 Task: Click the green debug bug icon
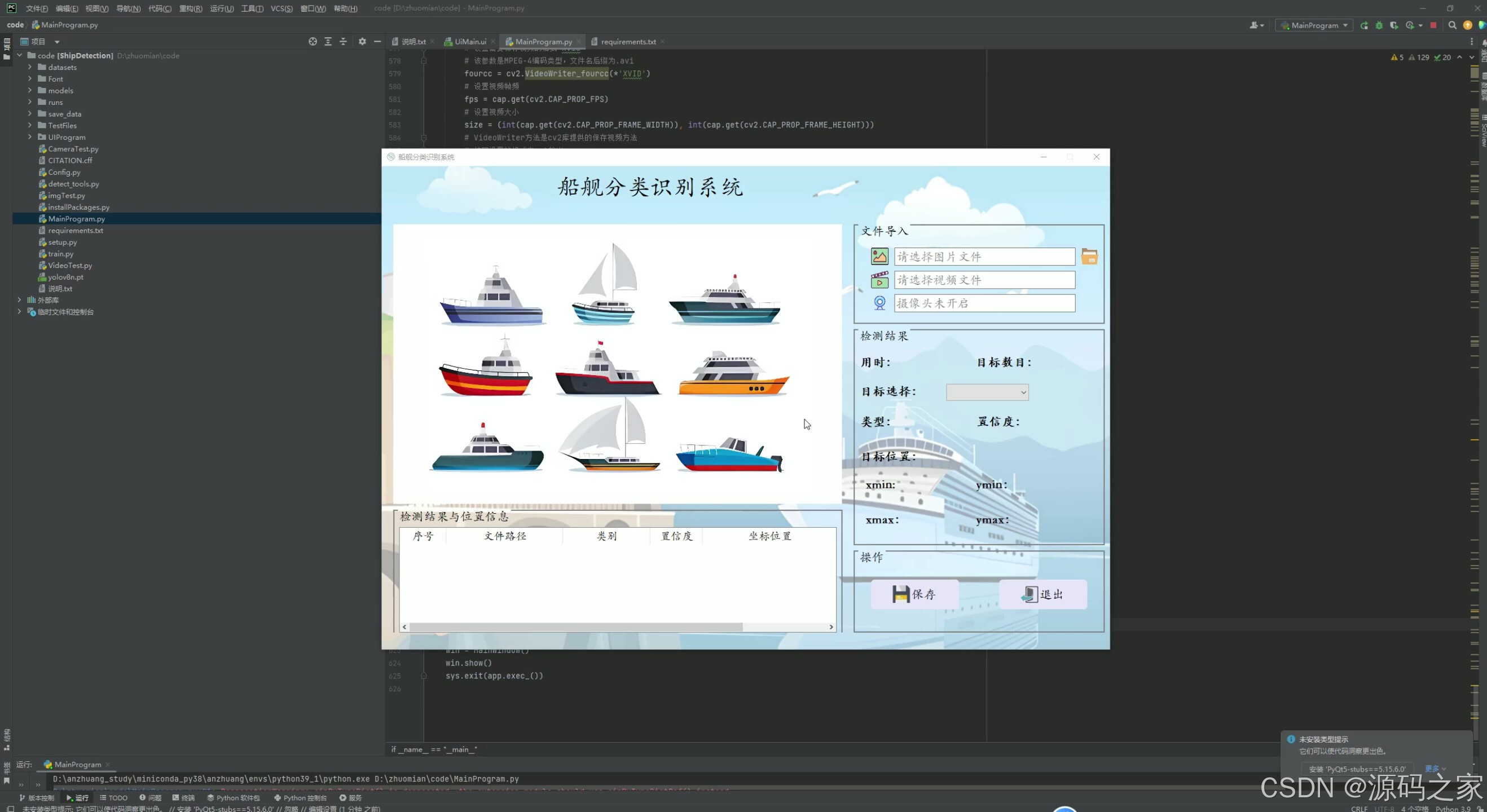coord(1379,25)
